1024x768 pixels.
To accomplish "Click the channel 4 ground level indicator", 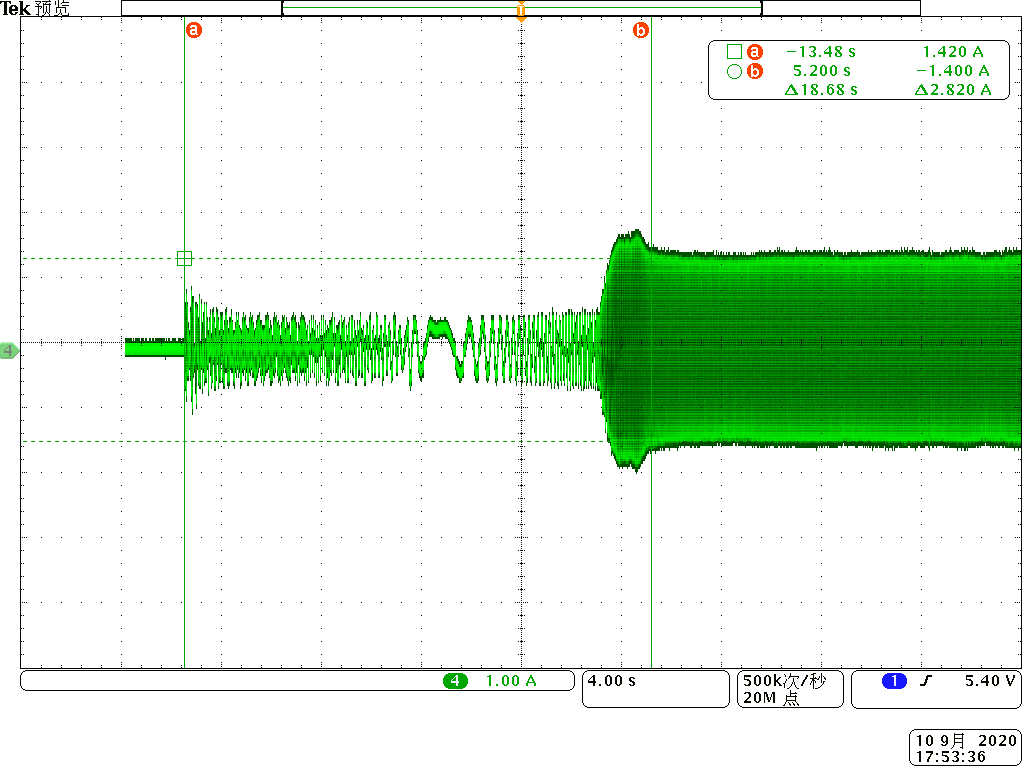I will [x=9, y=351].
